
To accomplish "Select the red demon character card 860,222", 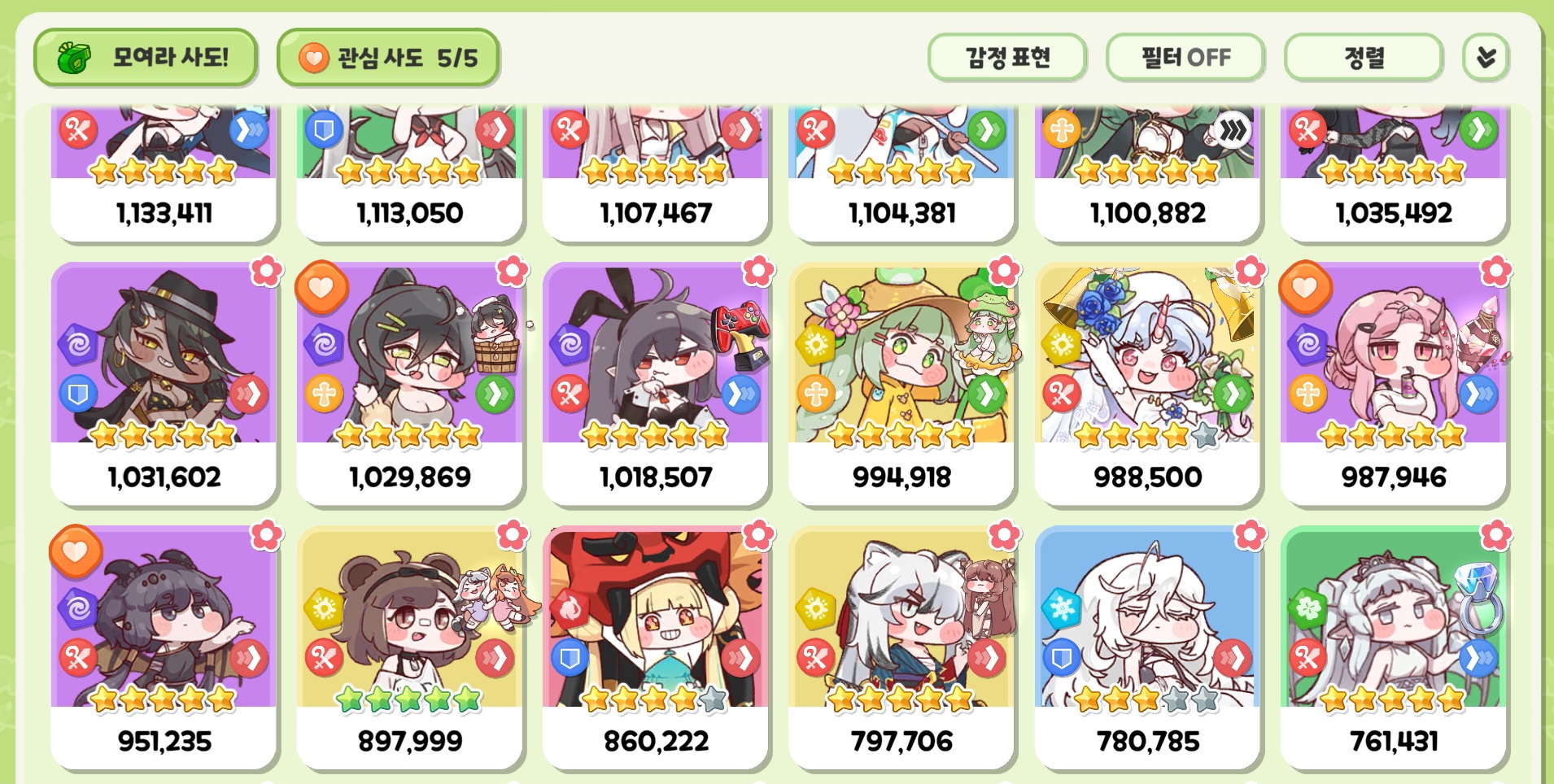I will tap(656, 647).
